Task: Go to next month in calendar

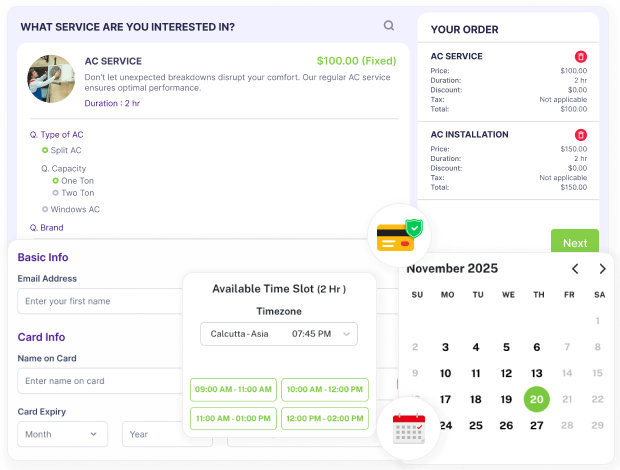Action: pos(602,269)
